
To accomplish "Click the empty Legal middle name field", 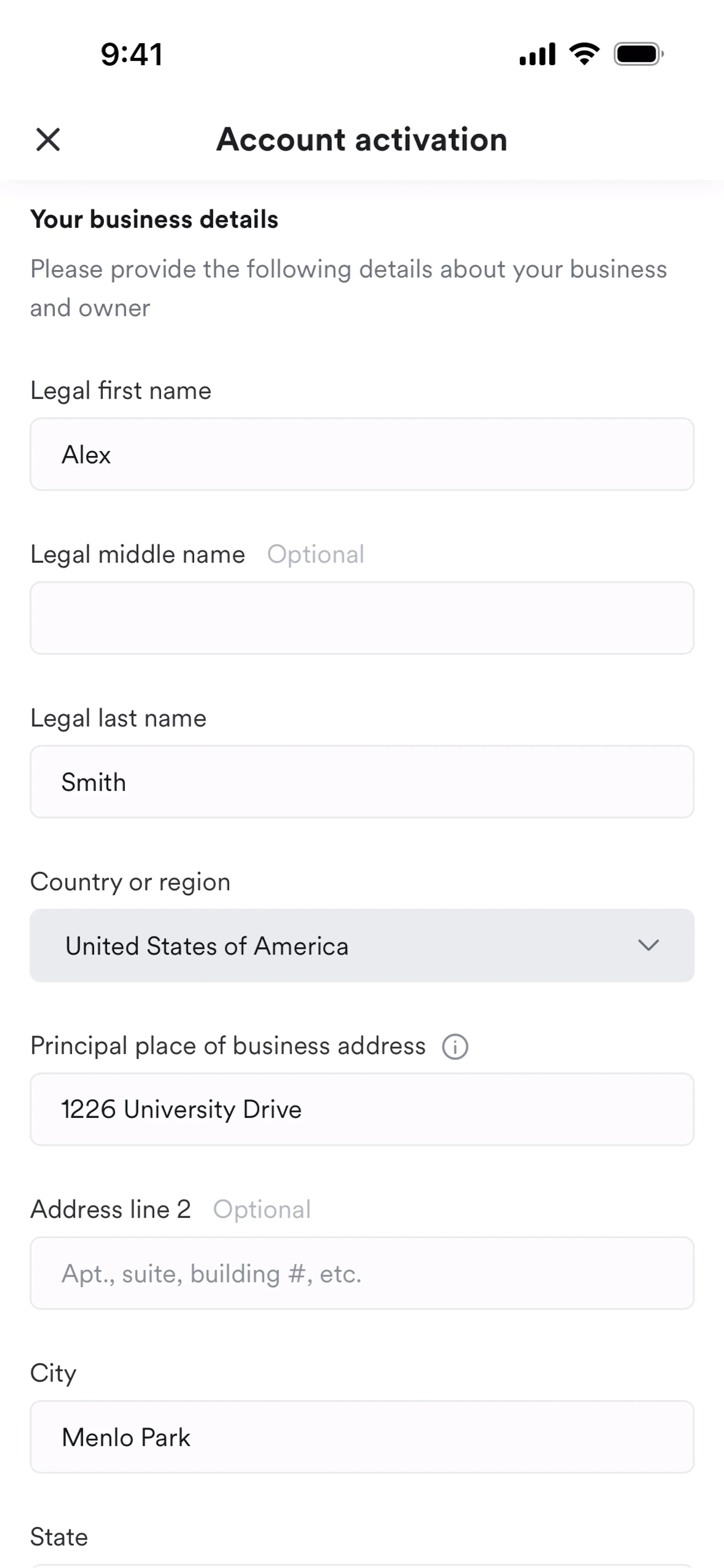I will pyautogui.click(x=362, y=618).
